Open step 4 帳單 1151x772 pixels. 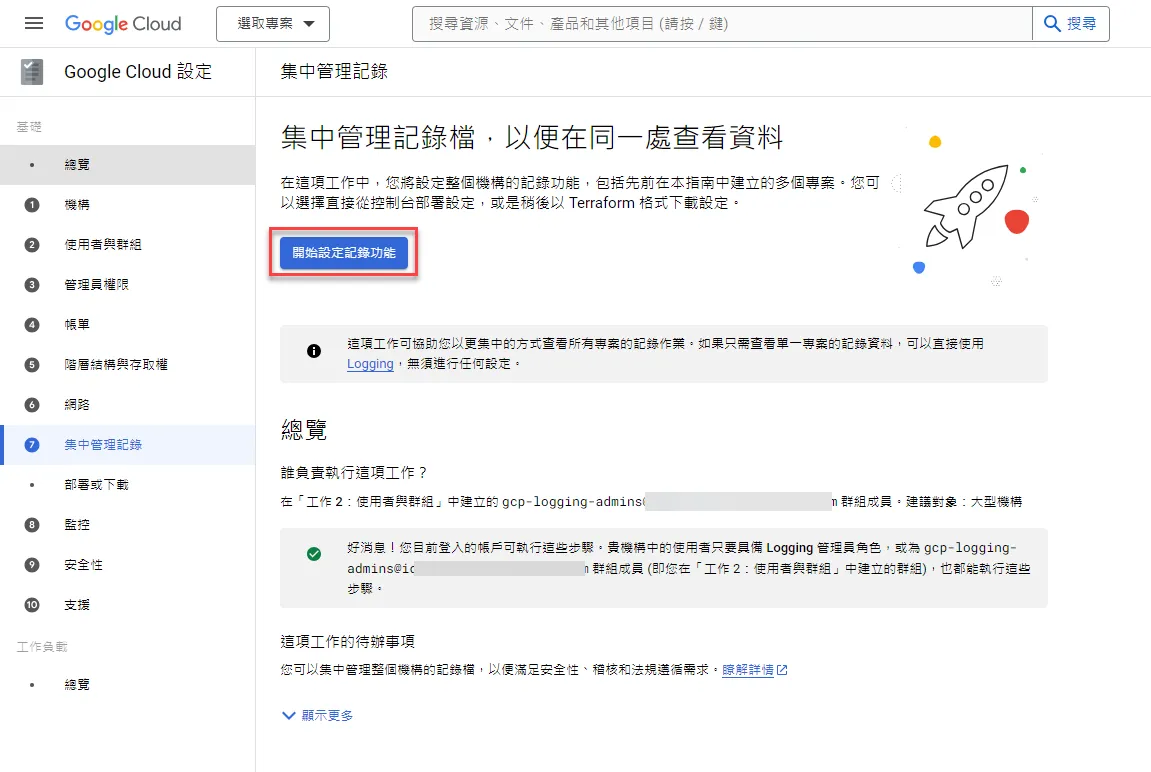tap(128, 324)
